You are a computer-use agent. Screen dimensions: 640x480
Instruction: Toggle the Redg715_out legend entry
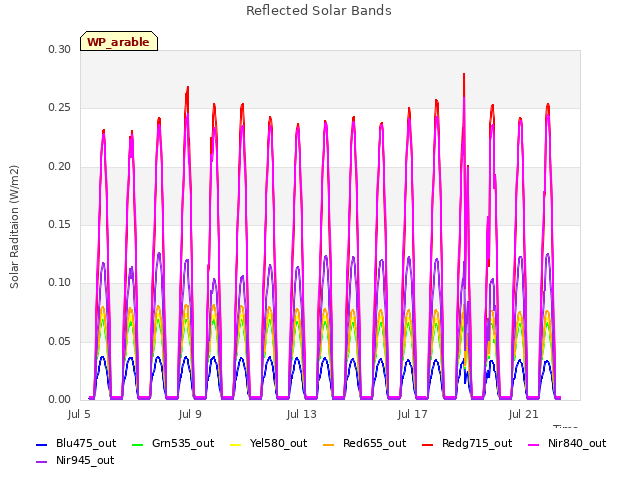(x=467, y=443)
